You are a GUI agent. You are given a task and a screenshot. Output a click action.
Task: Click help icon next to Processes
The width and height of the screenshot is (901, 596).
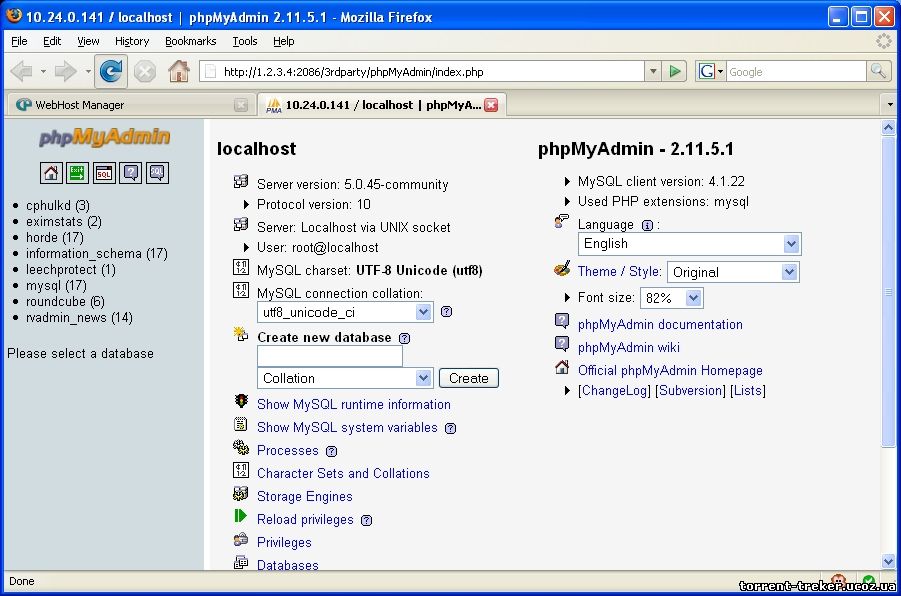(x=332, y=451)
